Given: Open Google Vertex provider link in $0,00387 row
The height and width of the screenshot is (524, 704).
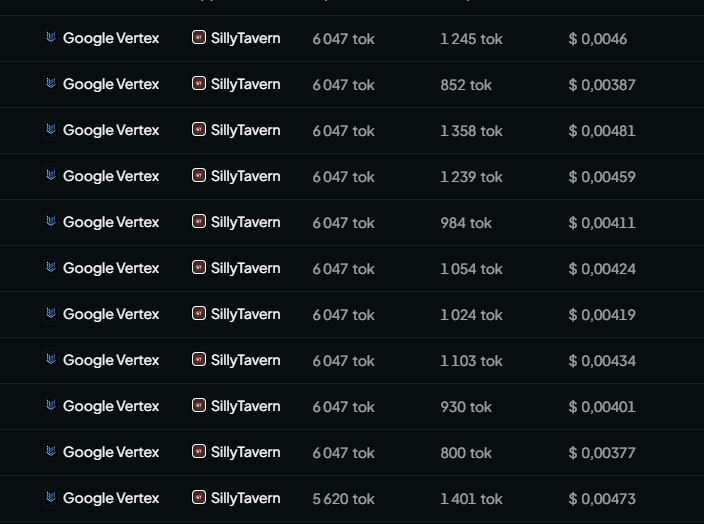Looking at the screenshot, I should [111, 84].
